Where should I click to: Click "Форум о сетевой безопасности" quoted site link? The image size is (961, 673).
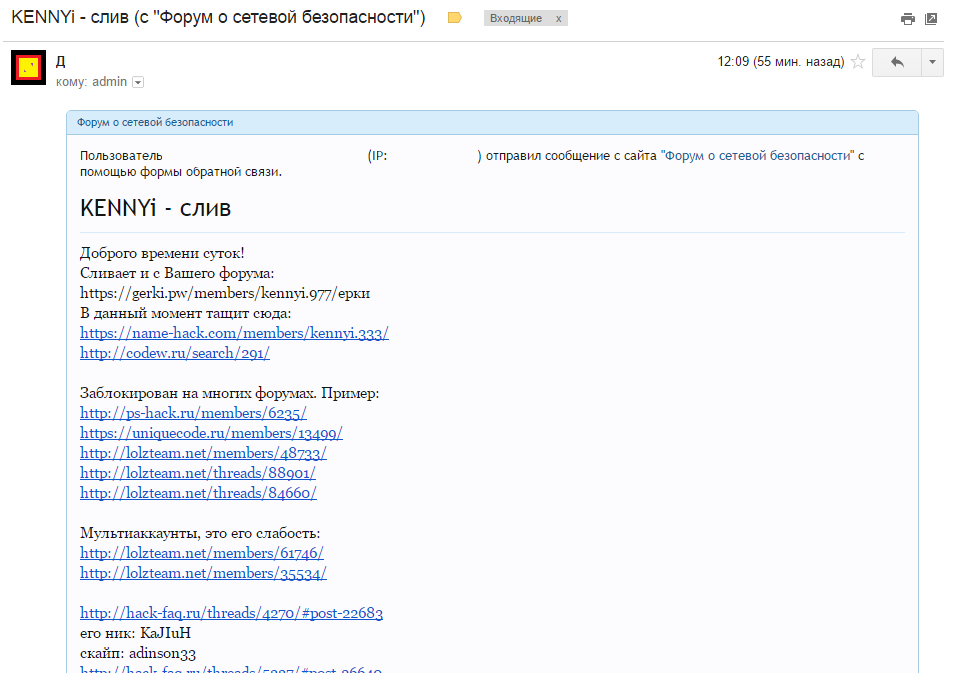click(x=757, y=156)
